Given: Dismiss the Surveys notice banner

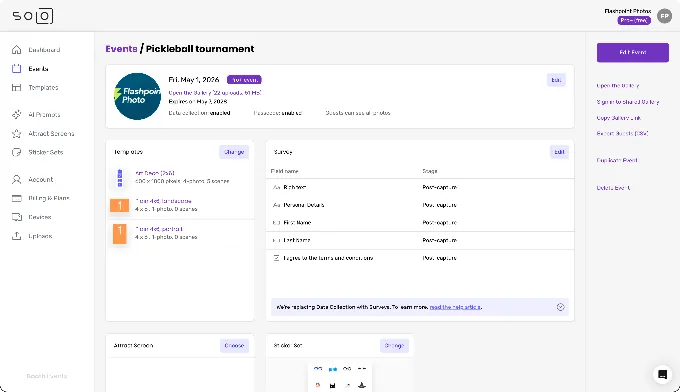Looking at the screenshot, I should click(x=560, y=307).
